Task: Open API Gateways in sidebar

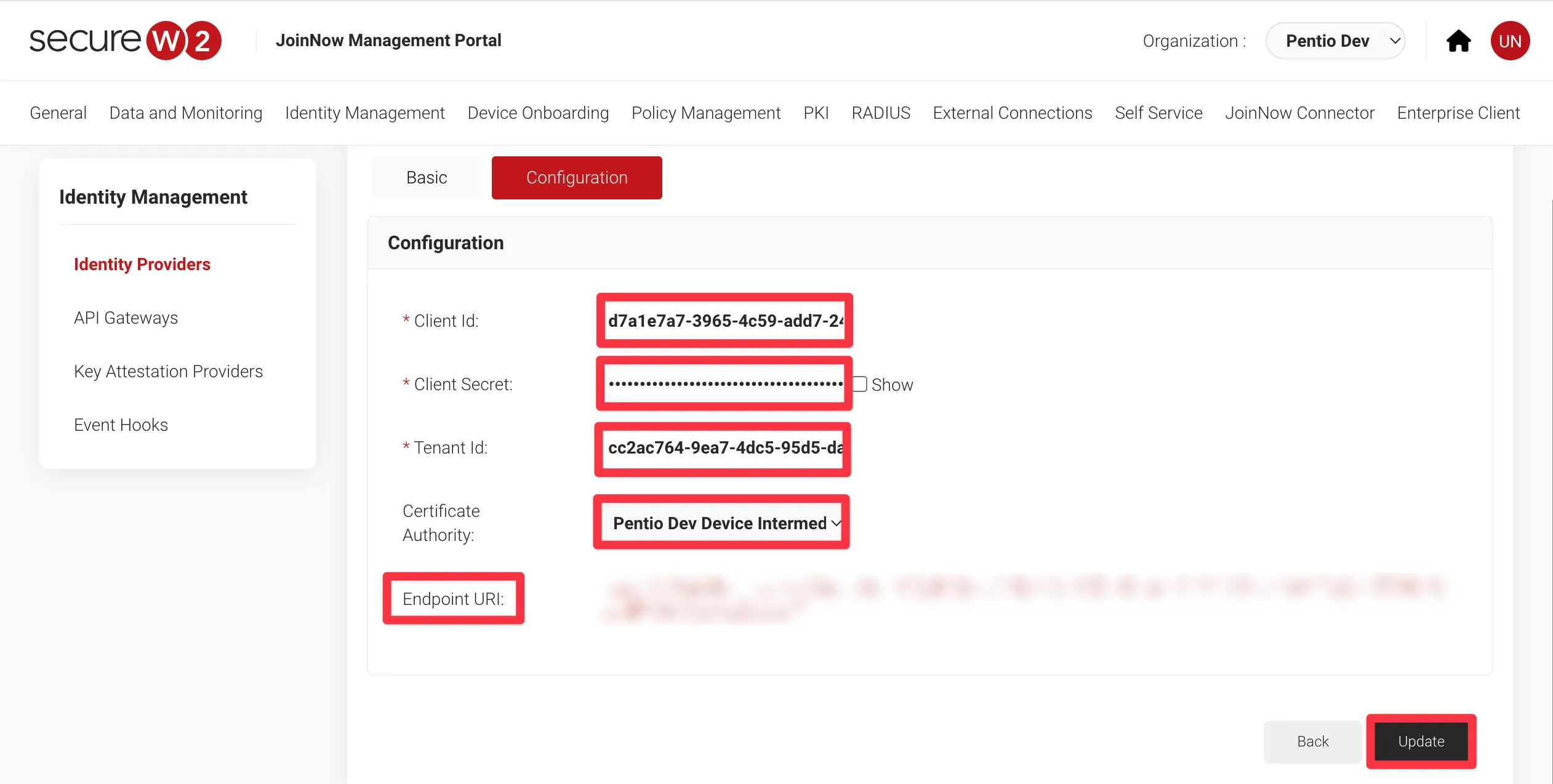Action: pyautogui.click(x=126, y=318)
